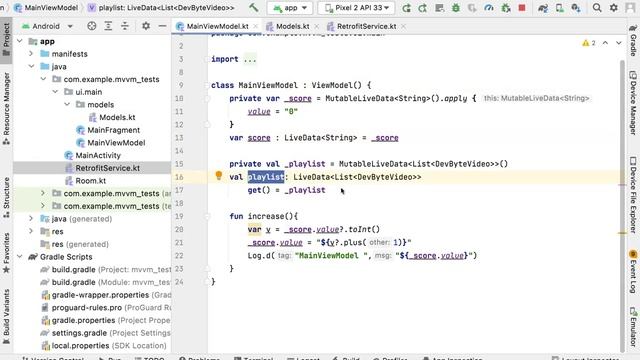Open Models.kt in the project tree
The height and width of the screenshot is (360, 640).
click(x=117, y=117)
